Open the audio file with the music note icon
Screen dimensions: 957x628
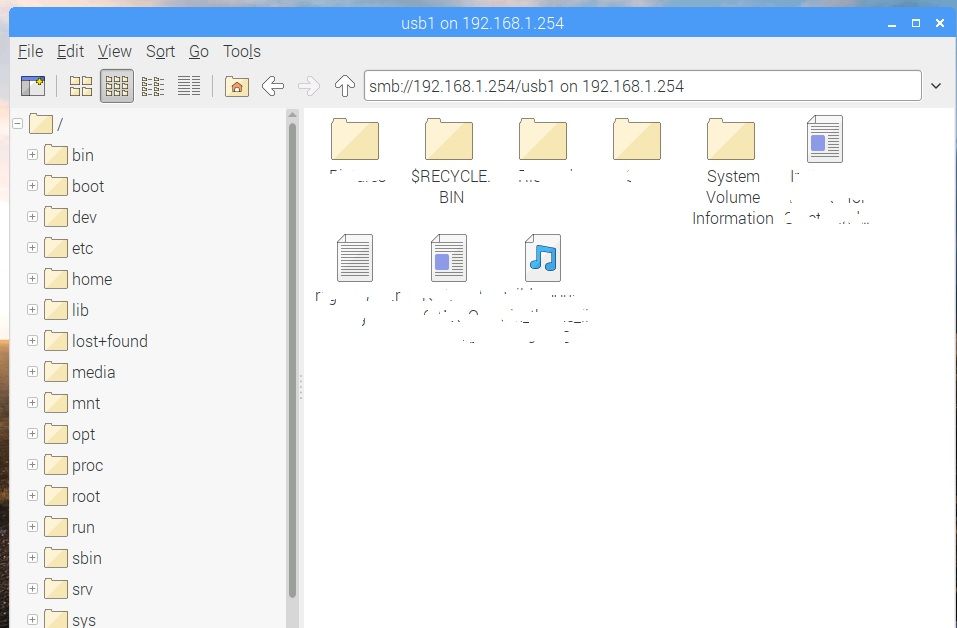coord(541,258)
